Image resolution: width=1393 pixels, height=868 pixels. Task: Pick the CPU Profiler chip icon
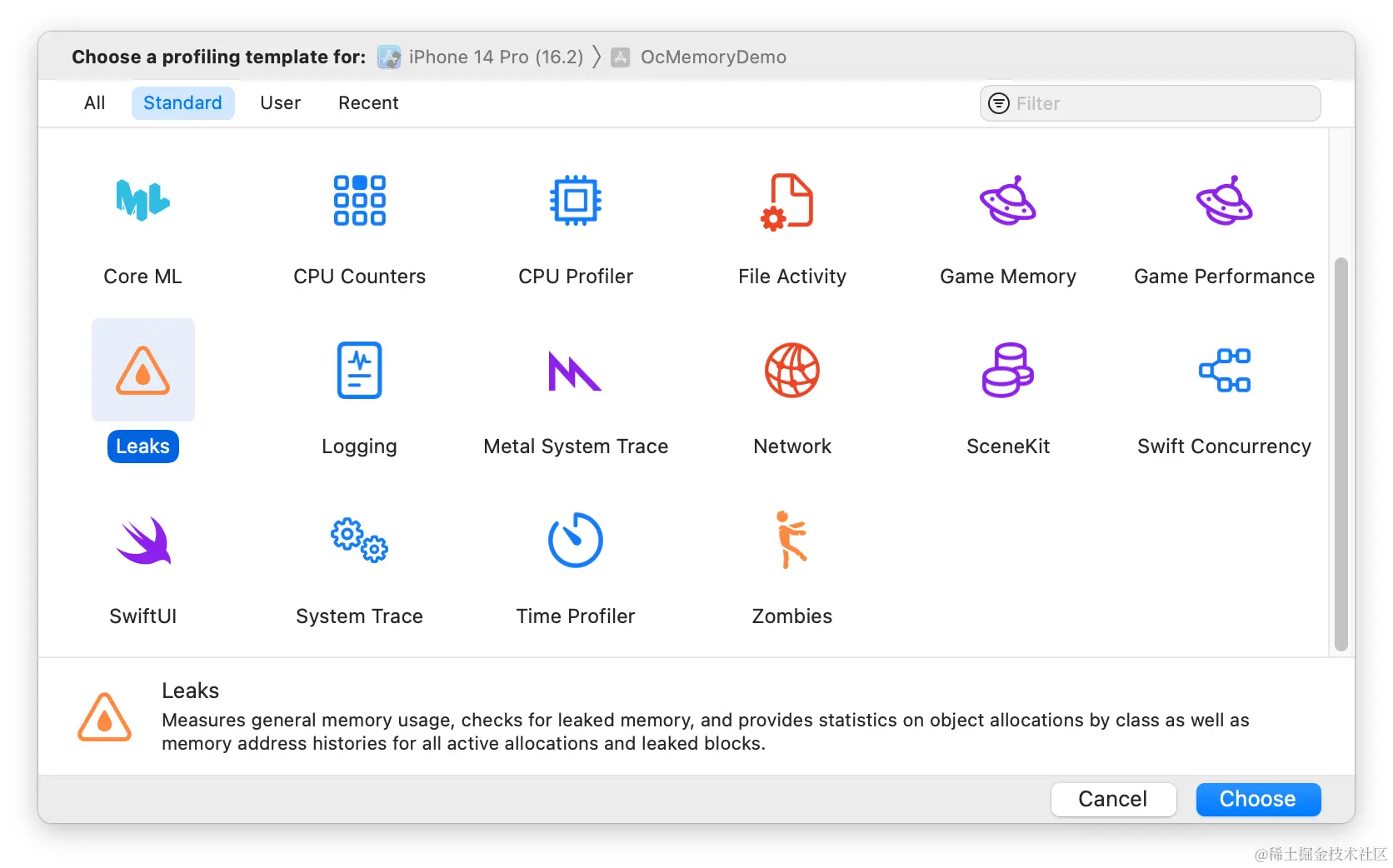pos(576,200)
